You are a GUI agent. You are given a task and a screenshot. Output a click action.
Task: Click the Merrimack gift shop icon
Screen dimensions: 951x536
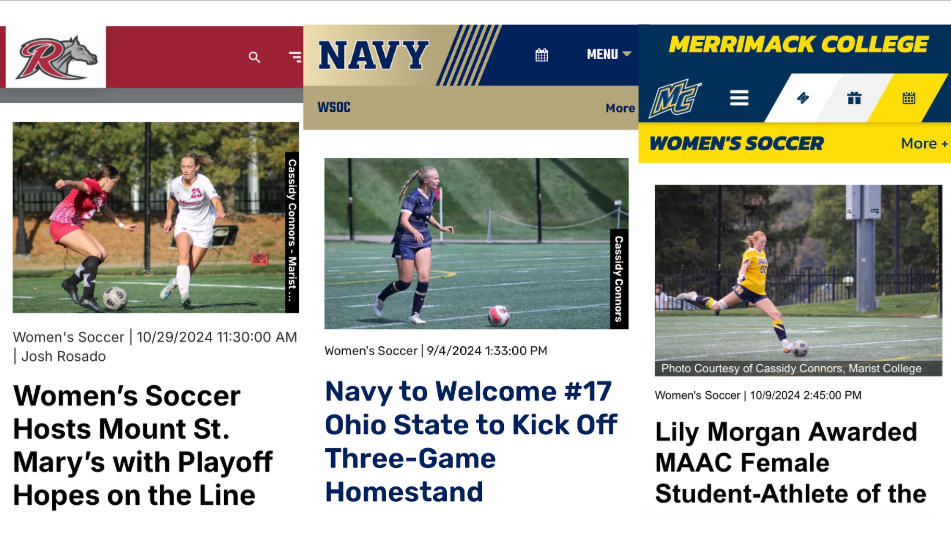tap(854, 98)
